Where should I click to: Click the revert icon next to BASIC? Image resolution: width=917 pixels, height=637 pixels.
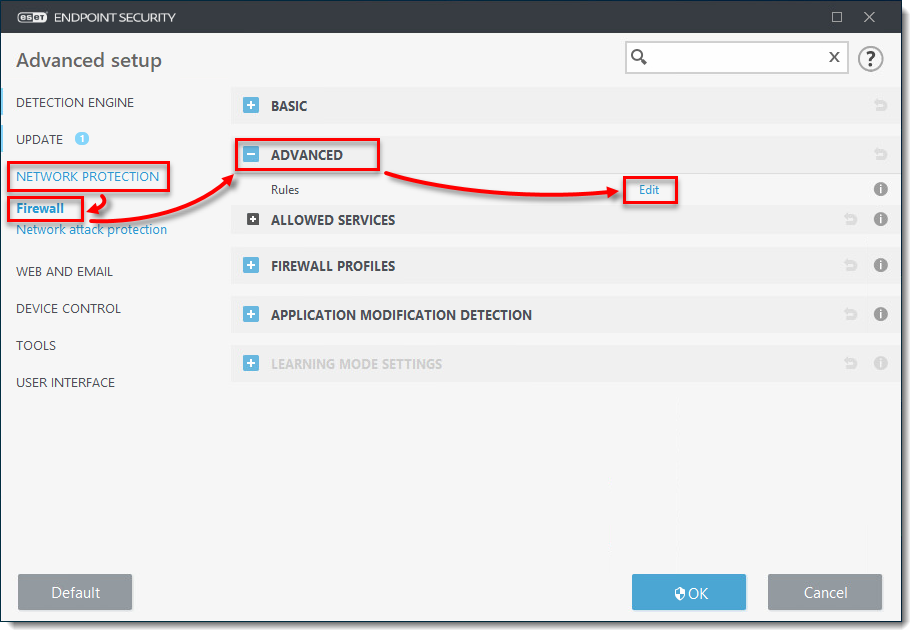(881, 105)
